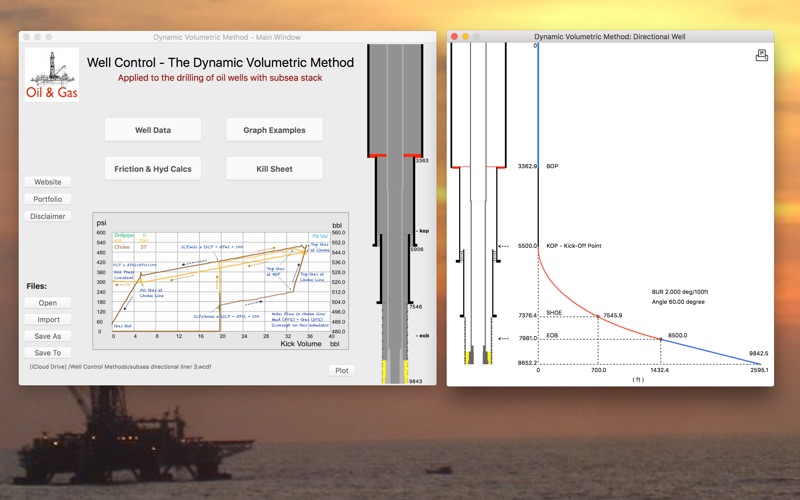Screen dimensions: 800x500
Task: Click the Open file button
Action: click(x=48, y=303)
